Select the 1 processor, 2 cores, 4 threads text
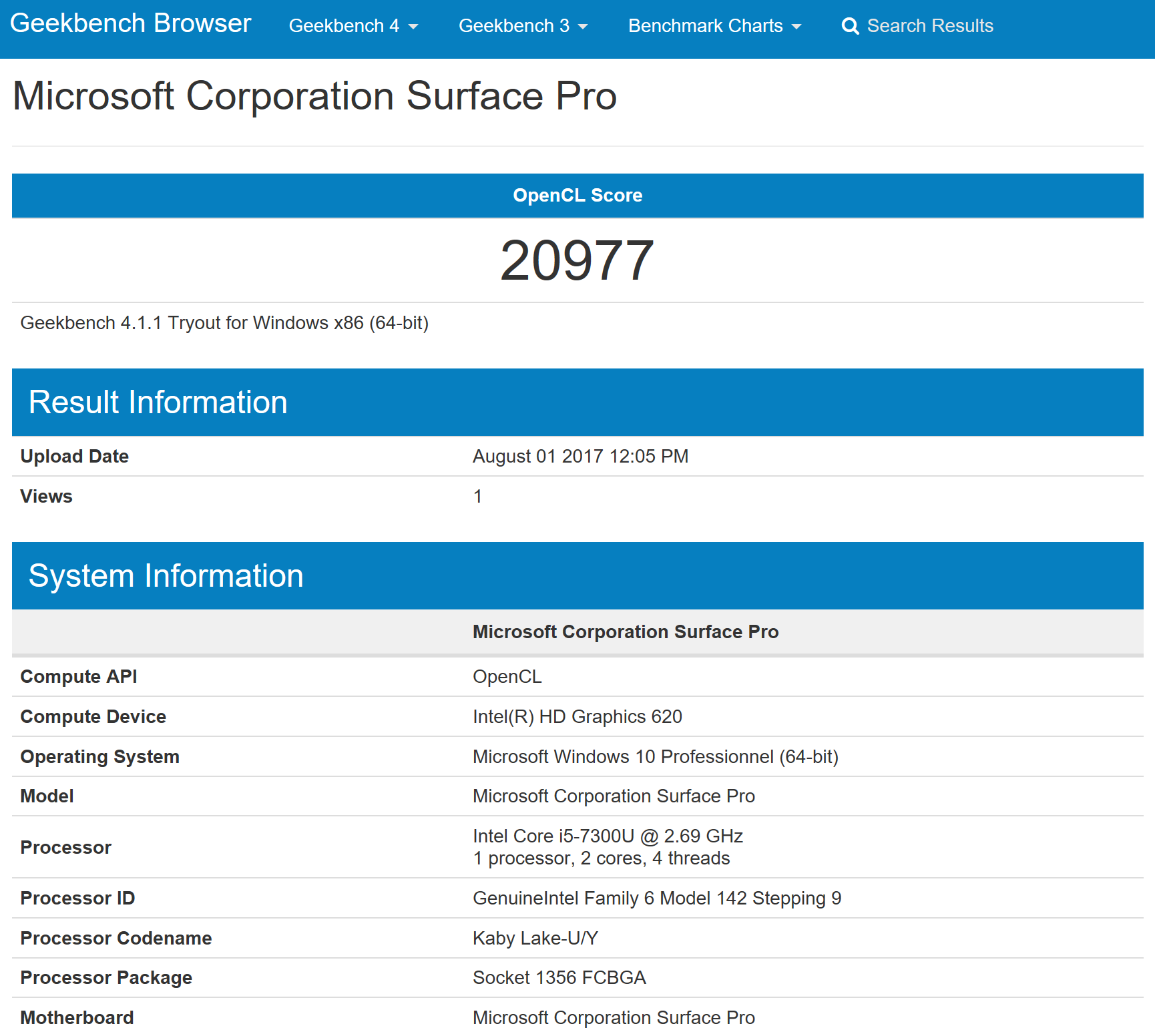1155x1036 pixels. (x=602, y=858)
